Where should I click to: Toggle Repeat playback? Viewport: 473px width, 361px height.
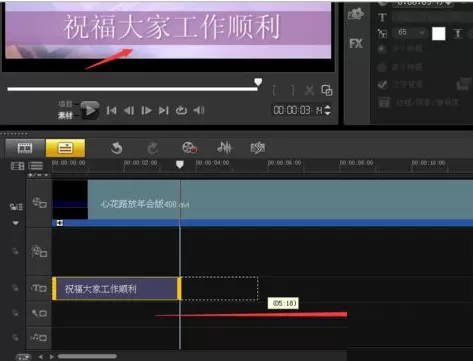[x=181, y=110]
